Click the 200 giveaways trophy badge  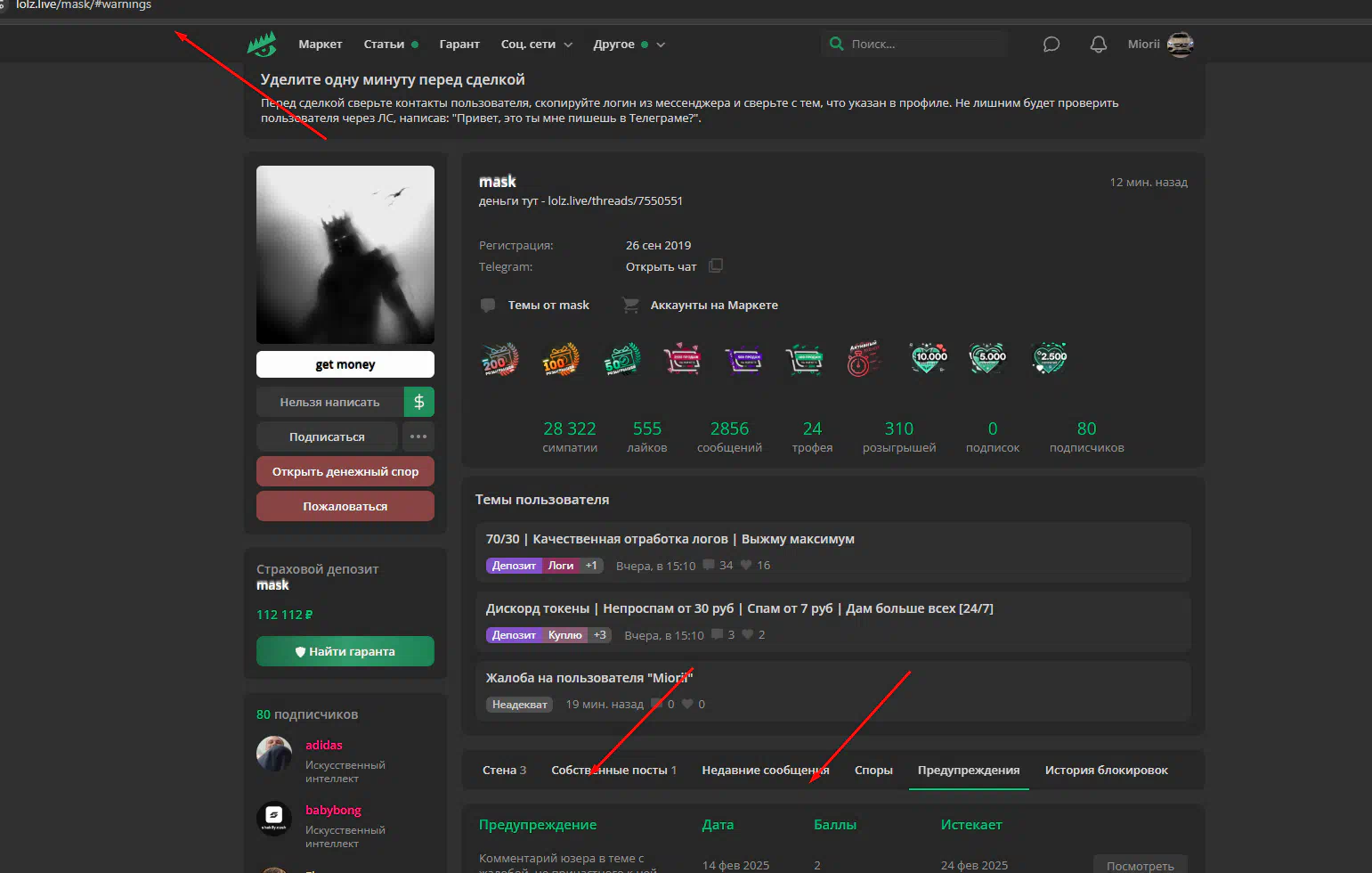point(499,359)
